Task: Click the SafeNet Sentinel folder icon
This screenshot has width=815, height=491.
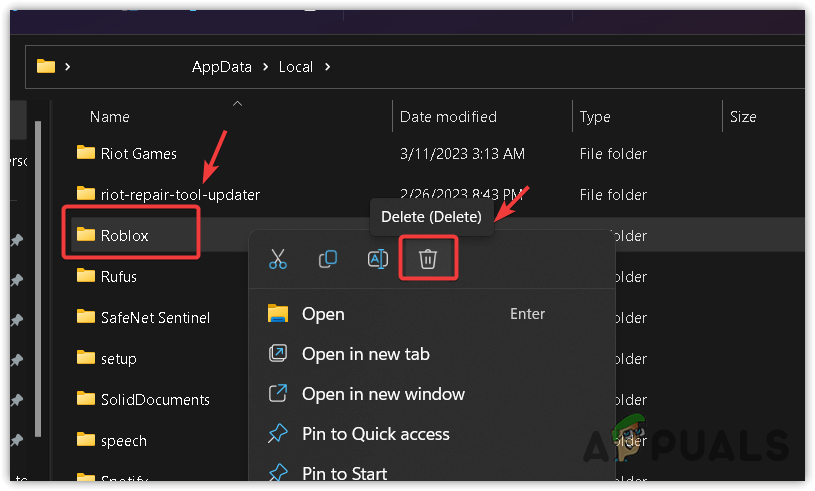Action: point(85,317)
